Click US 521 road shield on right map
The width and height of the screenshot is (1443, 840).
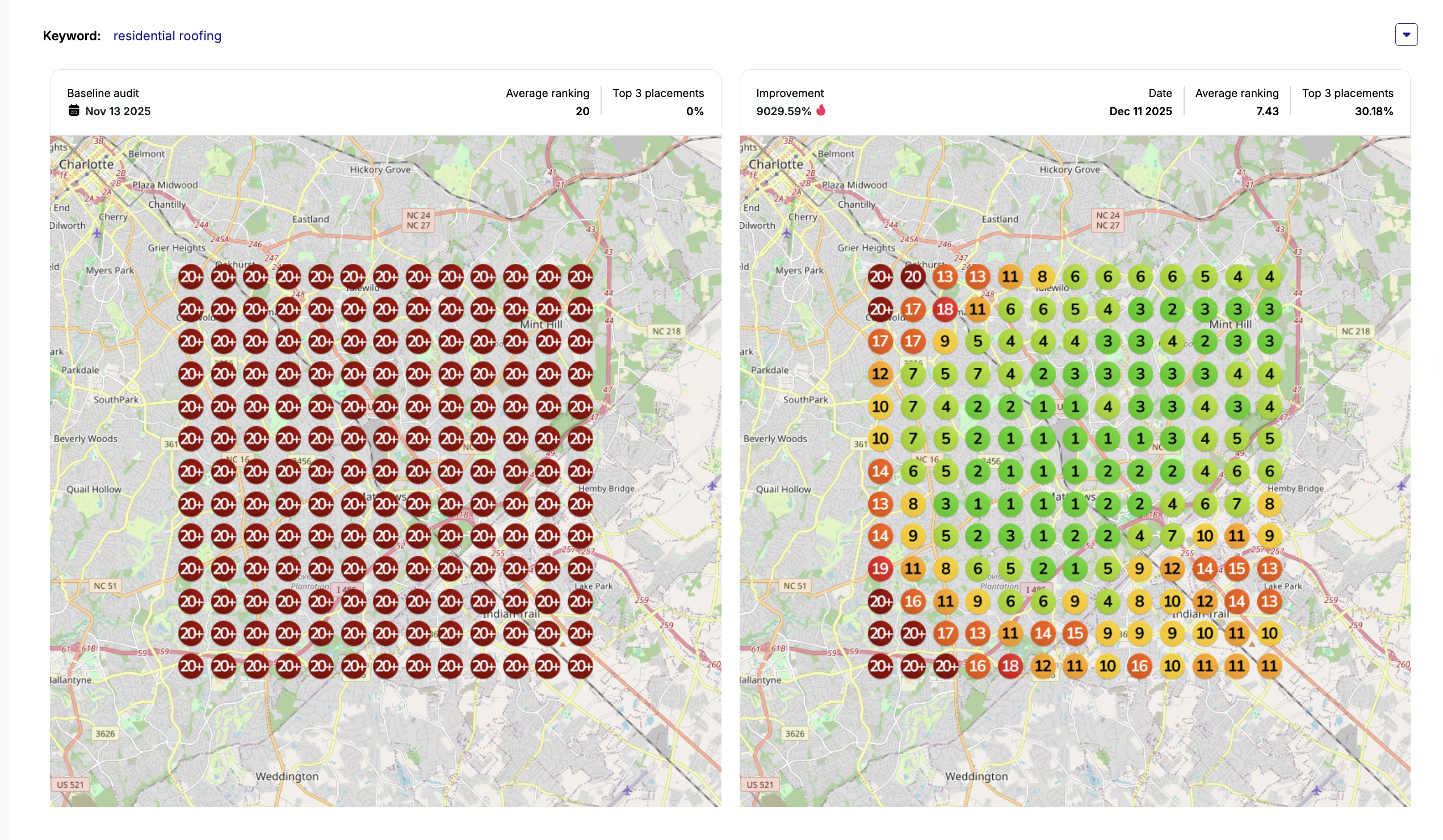760,785
